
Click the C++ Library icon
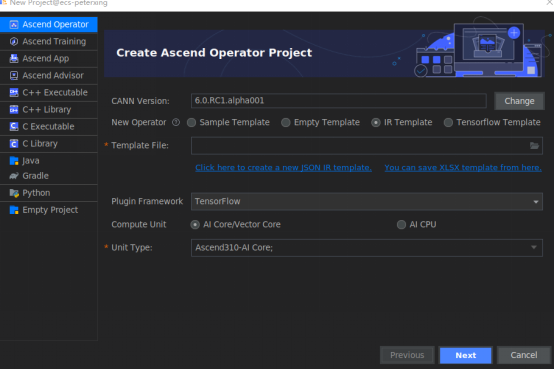(x=14, y=110)
